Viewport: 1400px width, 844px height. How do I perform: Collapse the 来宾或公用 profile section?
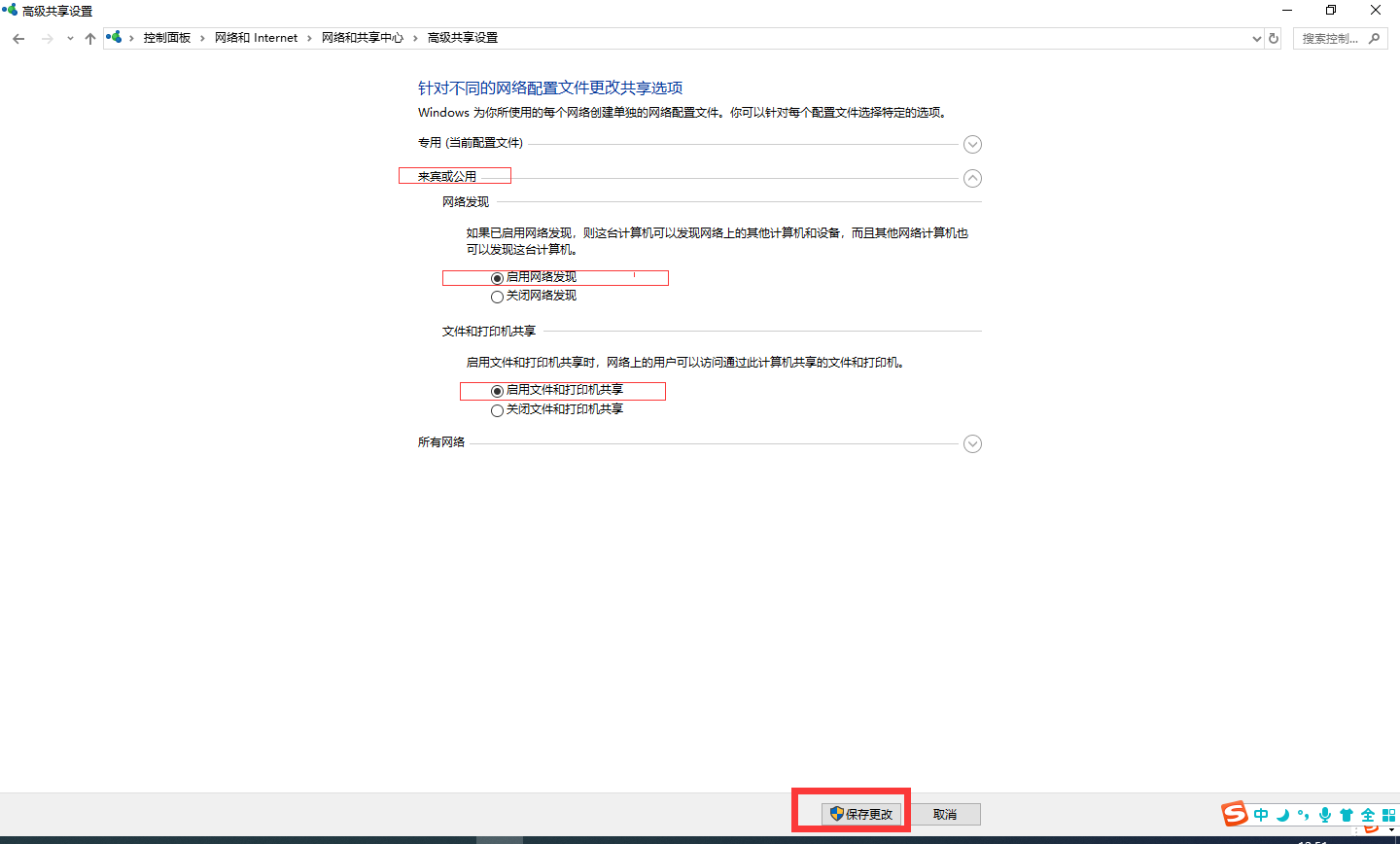(x=972, y=178)
